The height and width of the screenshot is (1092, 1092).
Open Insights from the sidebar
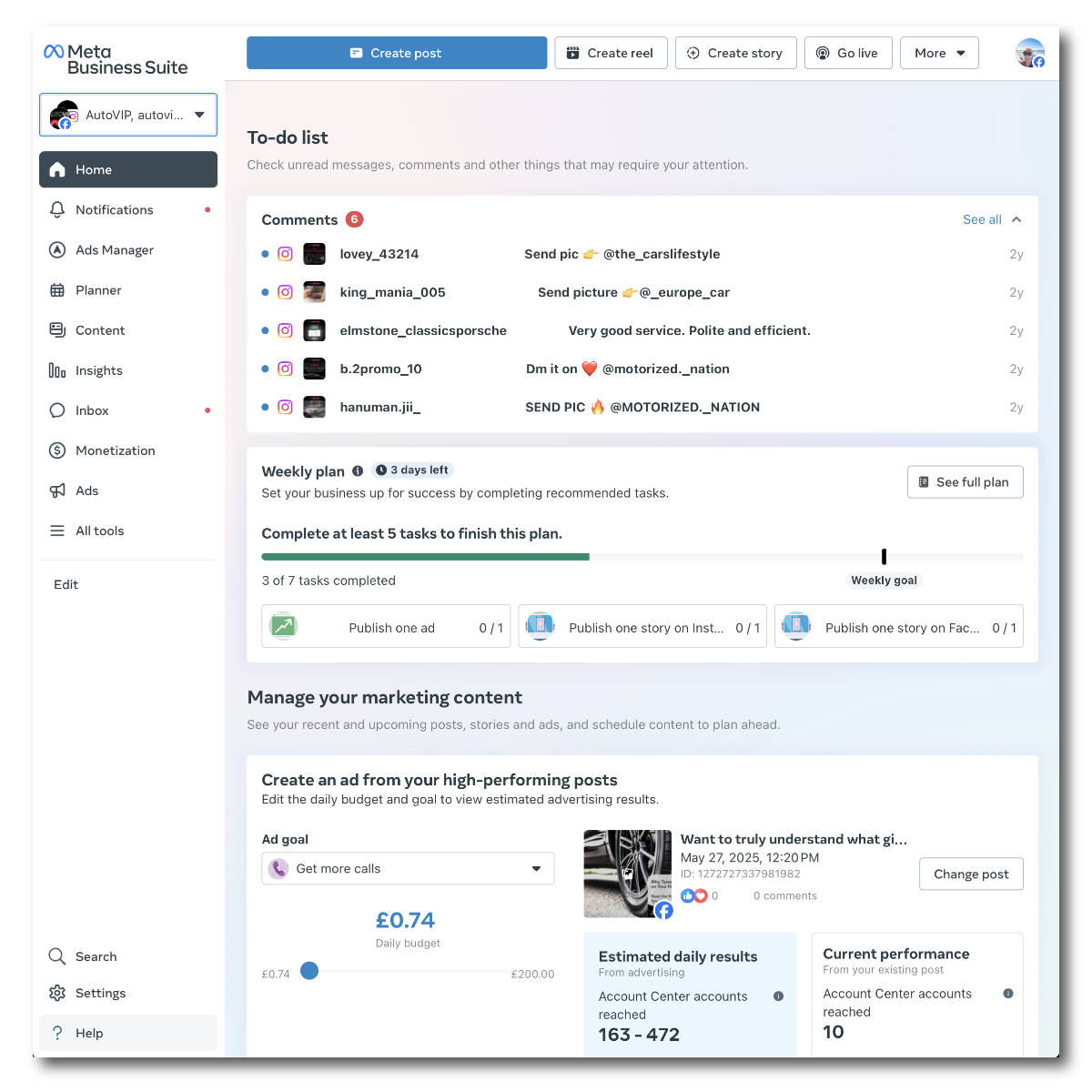[128, 369]
